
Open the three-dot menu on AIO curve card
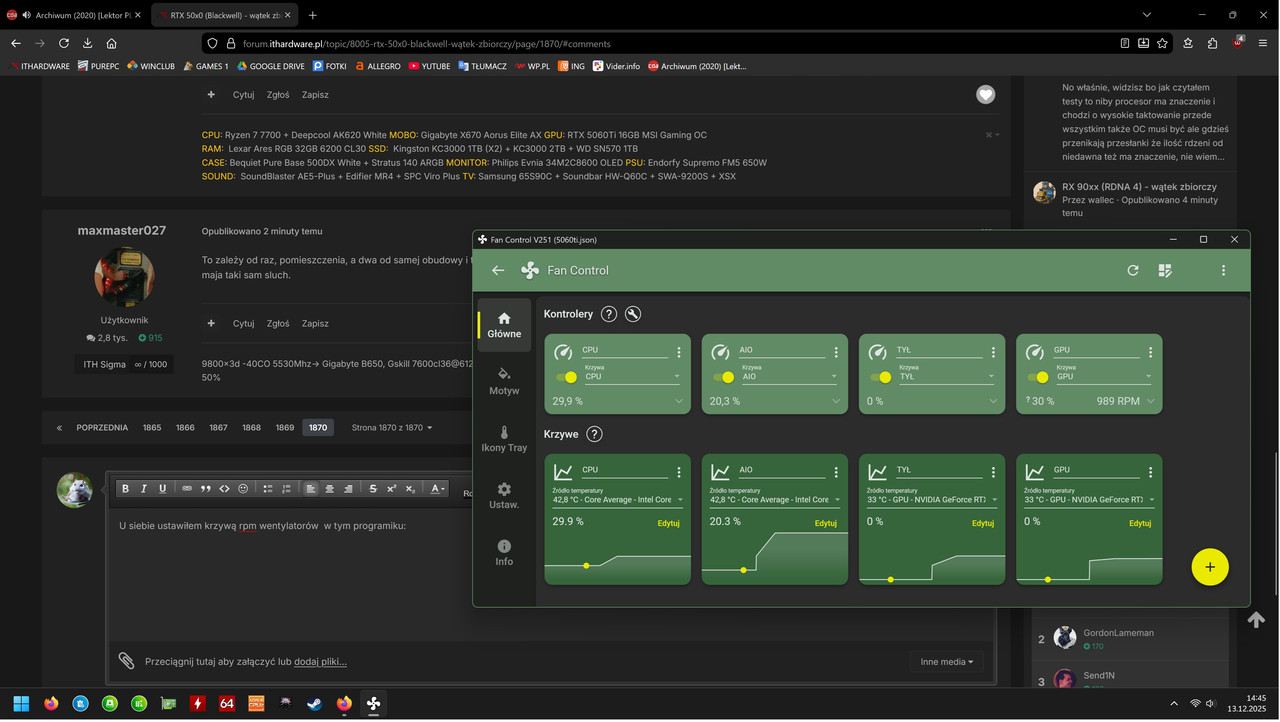[836, 472]
